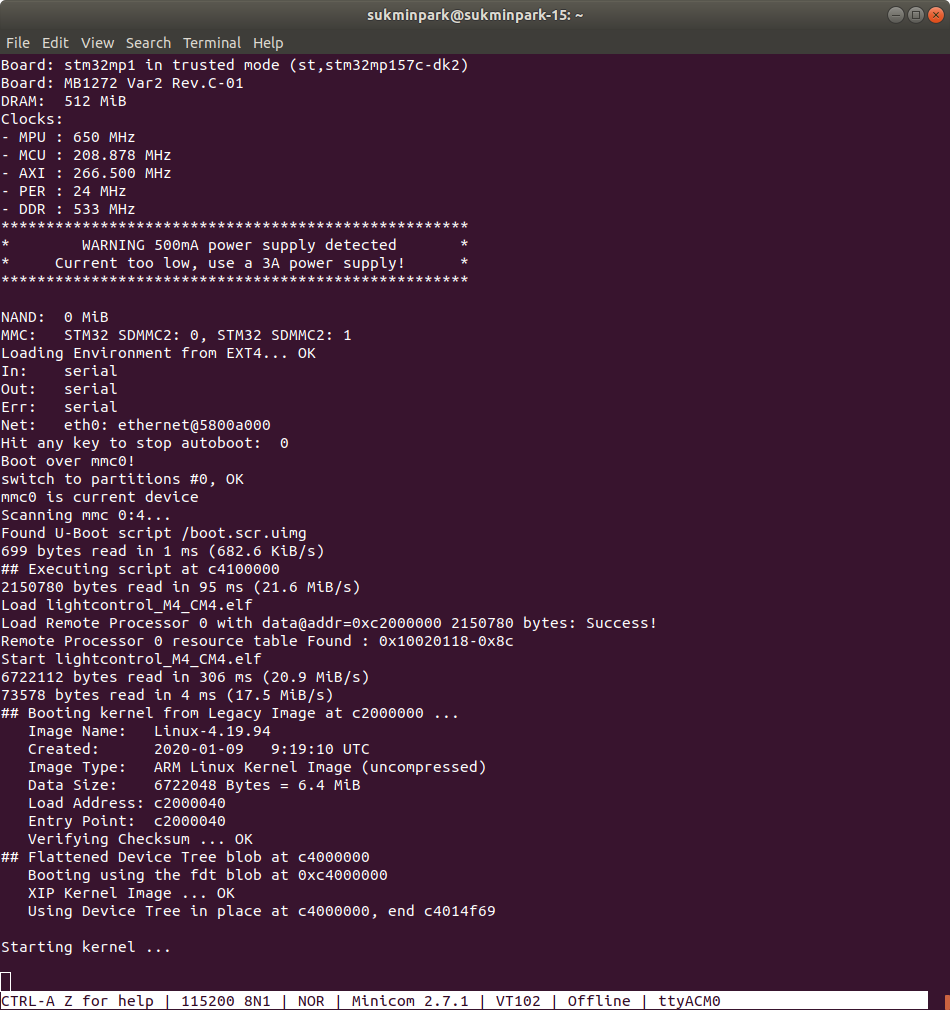Click the terminal cursor block at bottom

6,982
